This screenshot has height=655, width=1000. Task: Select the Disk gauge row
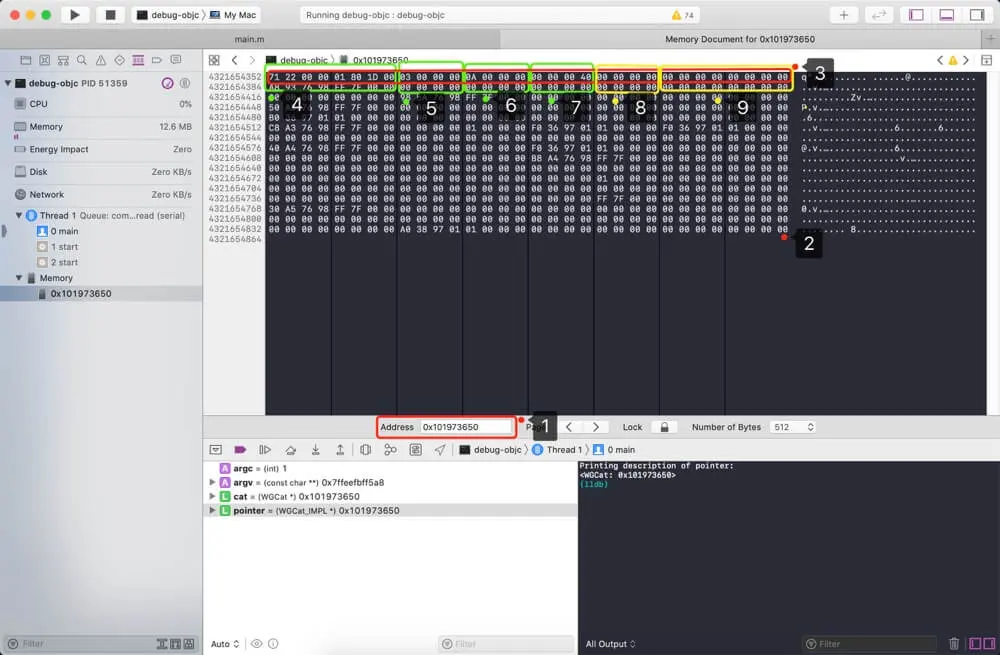click(x=102, y=172)
